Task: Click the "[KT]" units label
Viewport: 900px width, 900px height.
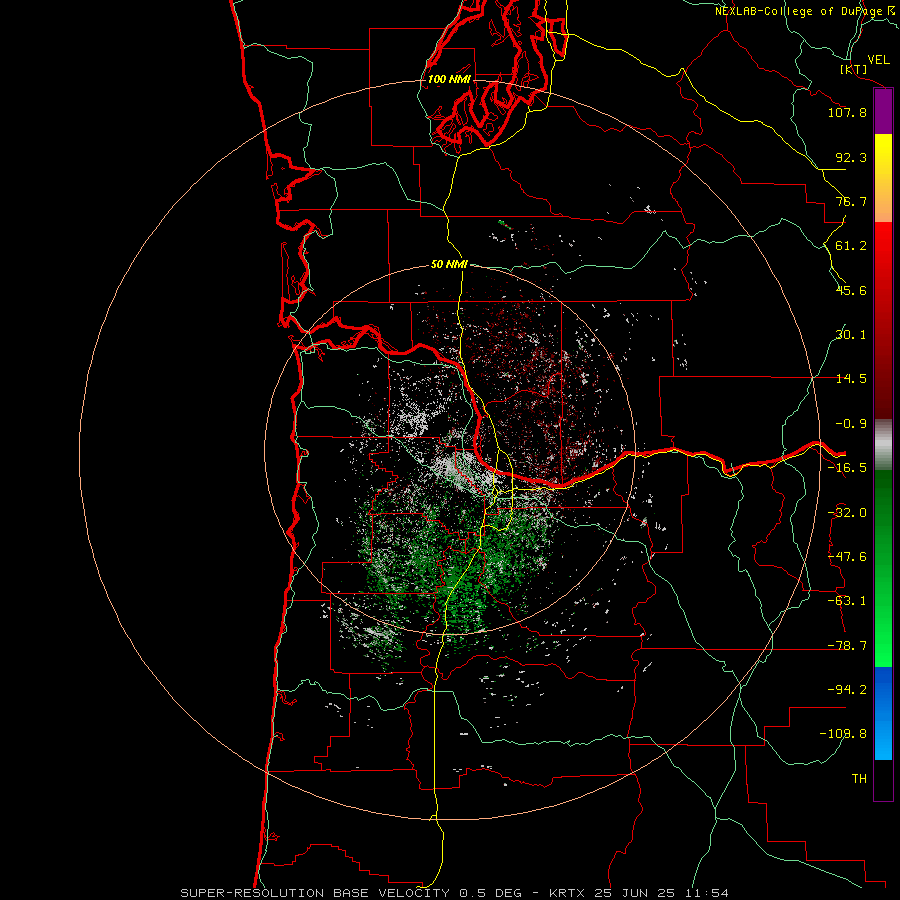Action: click(854, 69)
